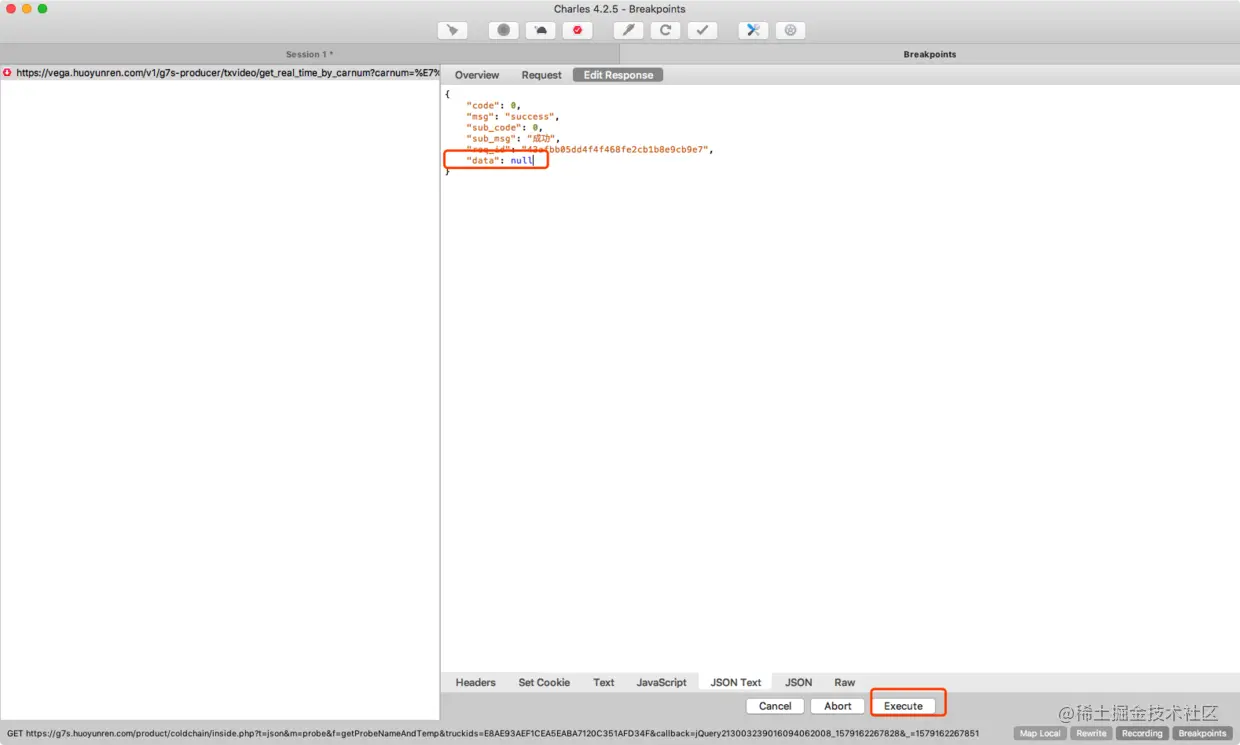1240x745 pixels.
Task: Click the "code": 0 line in editor
Action: click(x=493, y=105)
